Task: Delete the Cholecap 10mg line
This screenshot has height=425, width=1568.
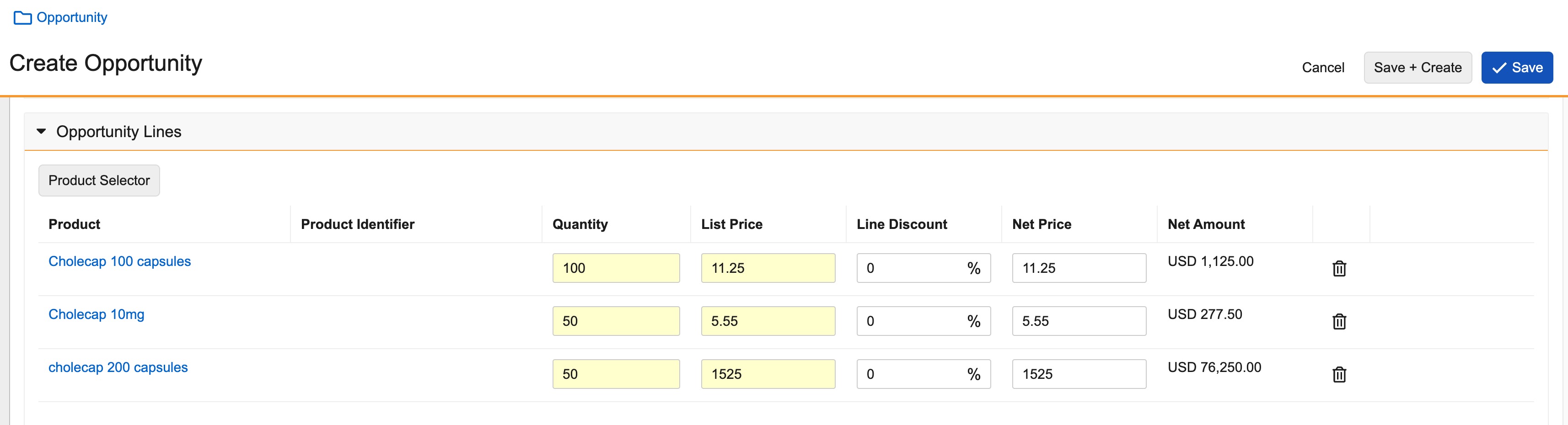Action: pos(1338,321)
